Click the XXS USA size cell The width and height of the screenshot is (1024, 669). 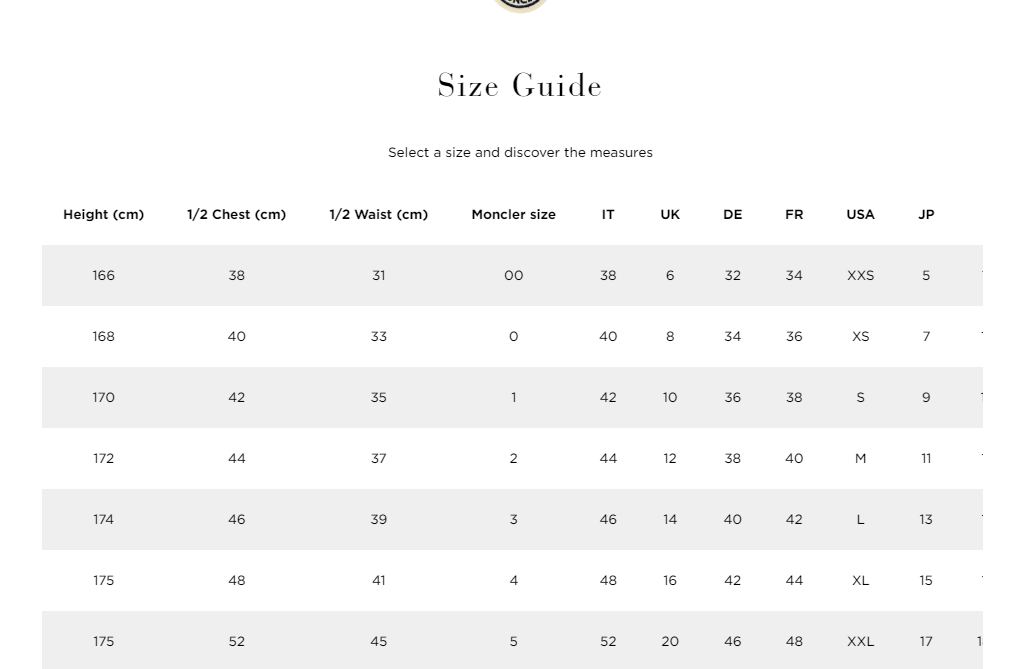(860, 276)
